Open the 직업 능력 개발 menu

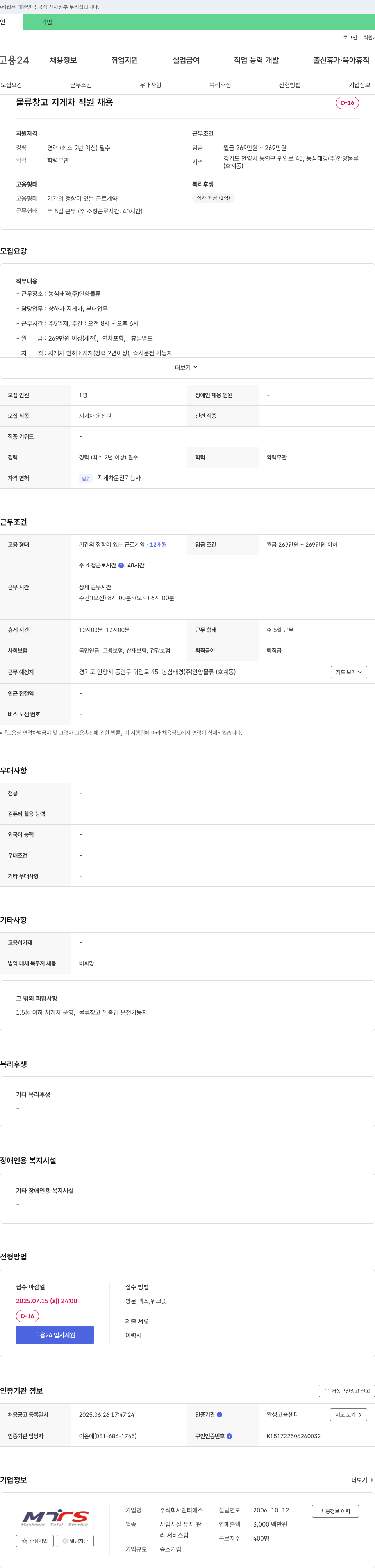[x=257, y=60]
